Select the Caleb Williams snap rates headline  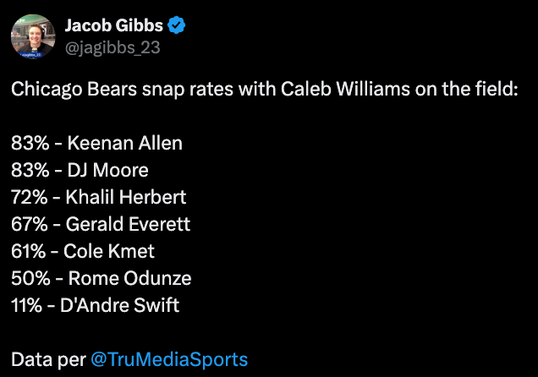[265, 89]
